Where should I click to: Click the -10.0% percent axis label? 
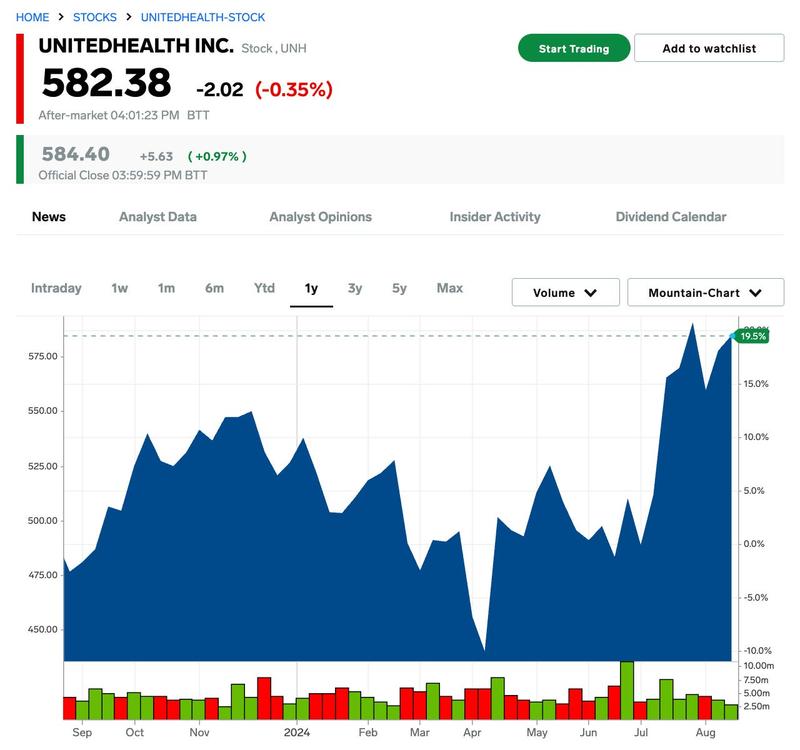point(757,651)
